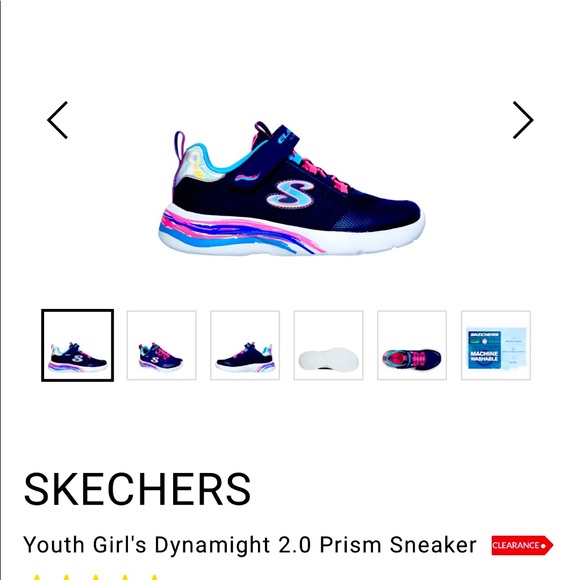Click the fifth yellow rating star

[155, 577]
